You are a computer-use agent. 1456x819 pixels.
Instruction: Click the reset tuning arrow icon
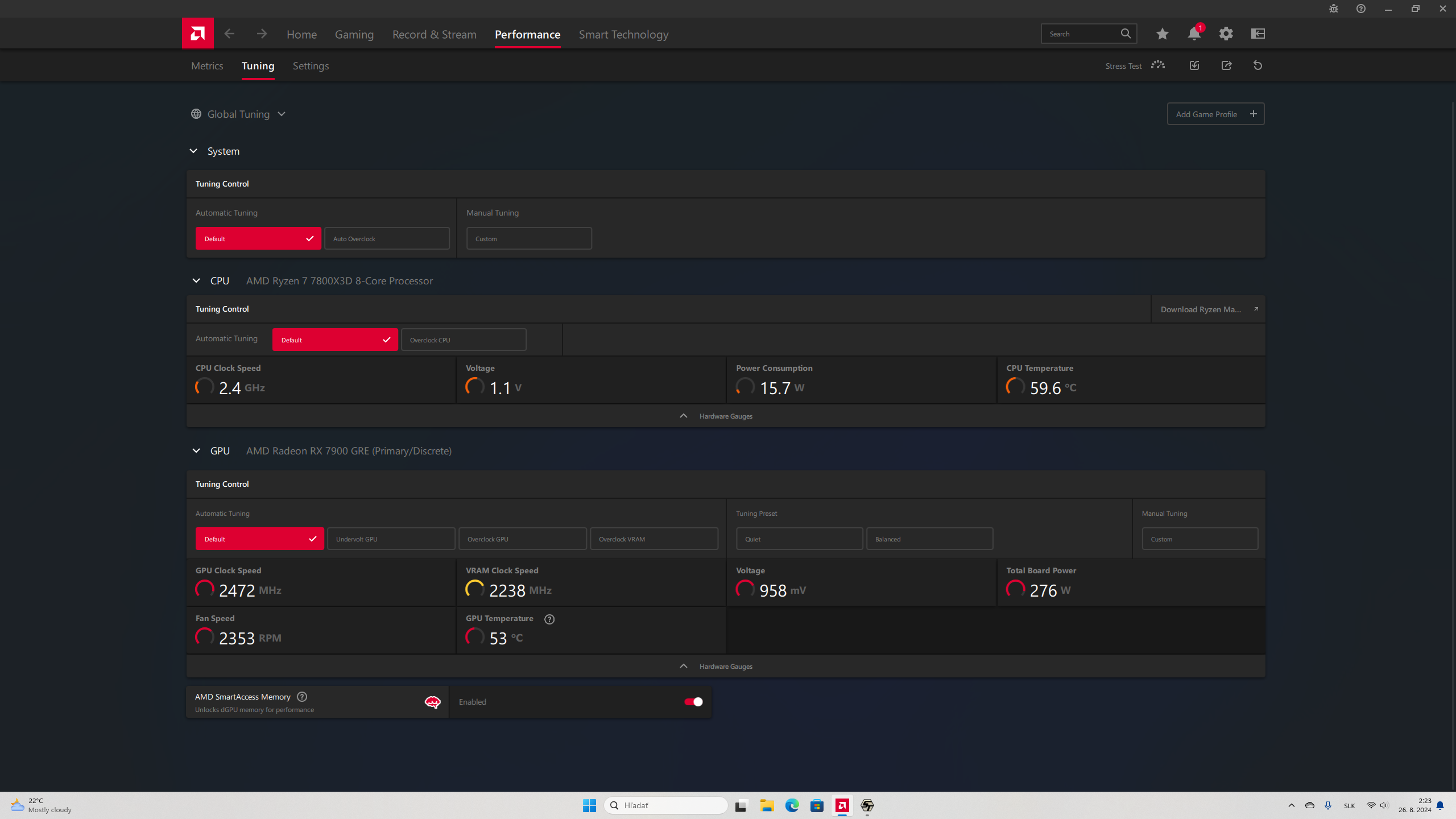click(x=1258, y=65)
